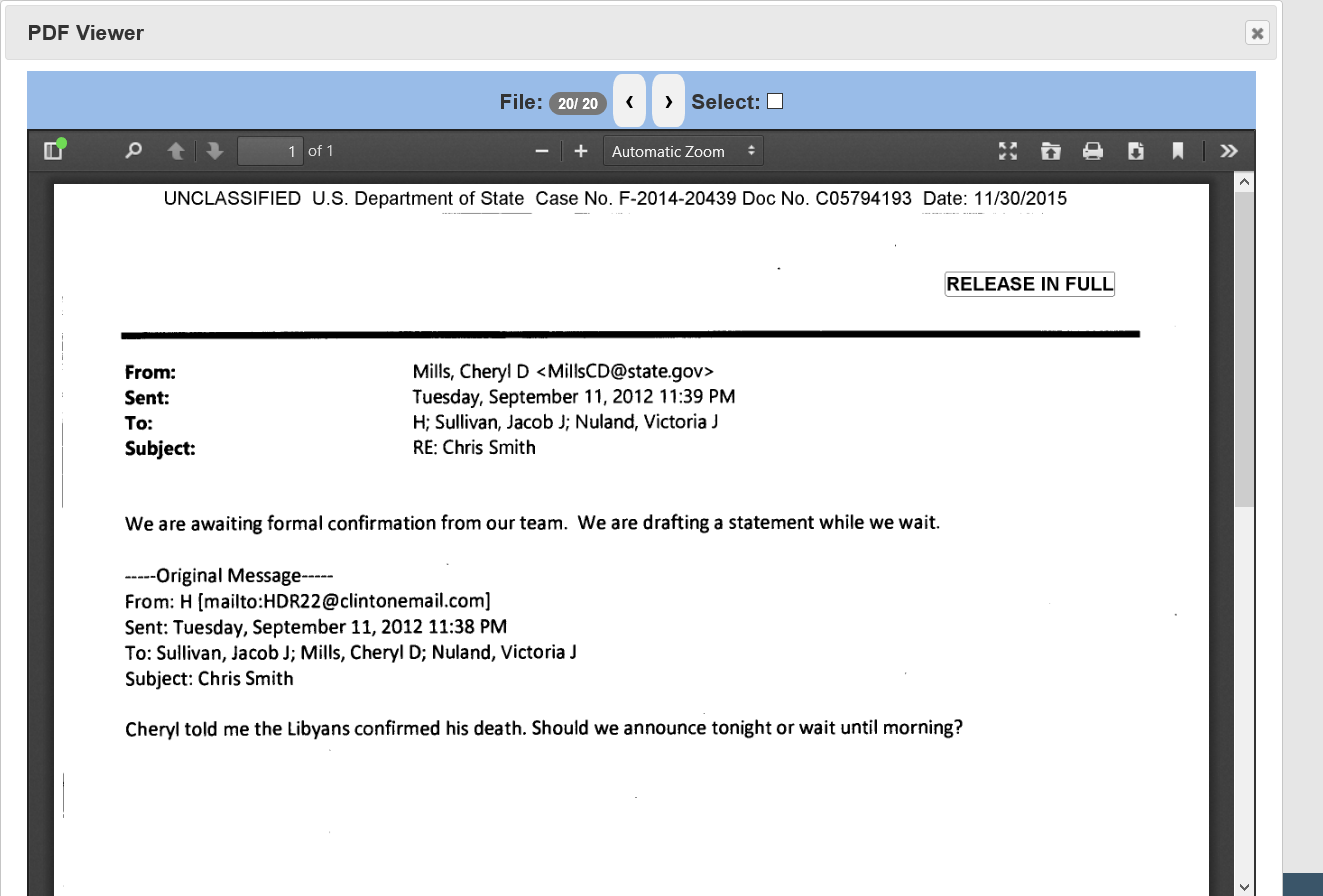Print the PDF document

pos(1093,151)
